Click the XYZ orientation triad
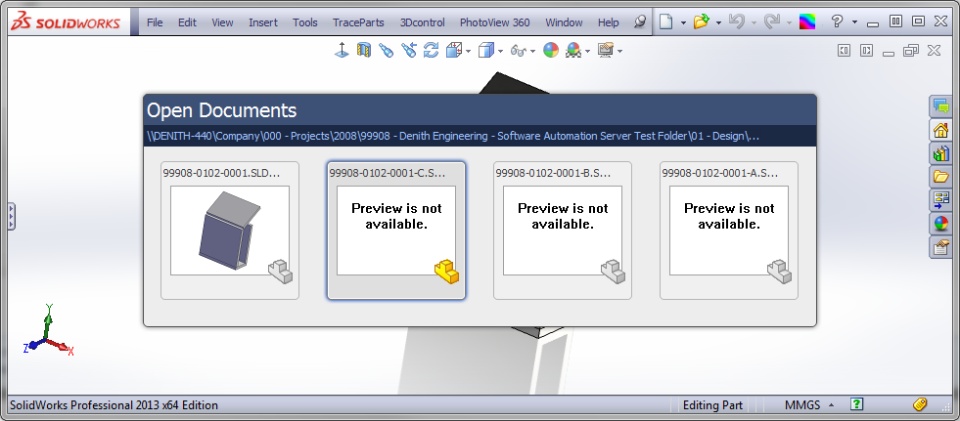The image size is (960, 421). [48, 332]
